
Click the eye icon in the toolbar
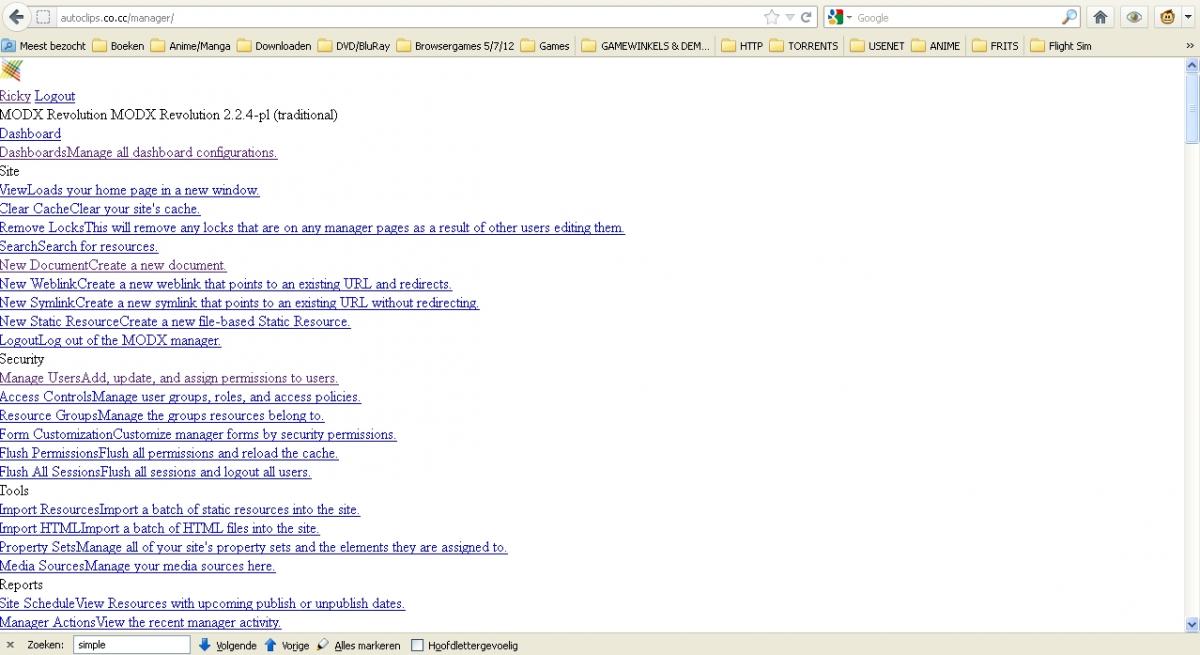[1133, 17]
